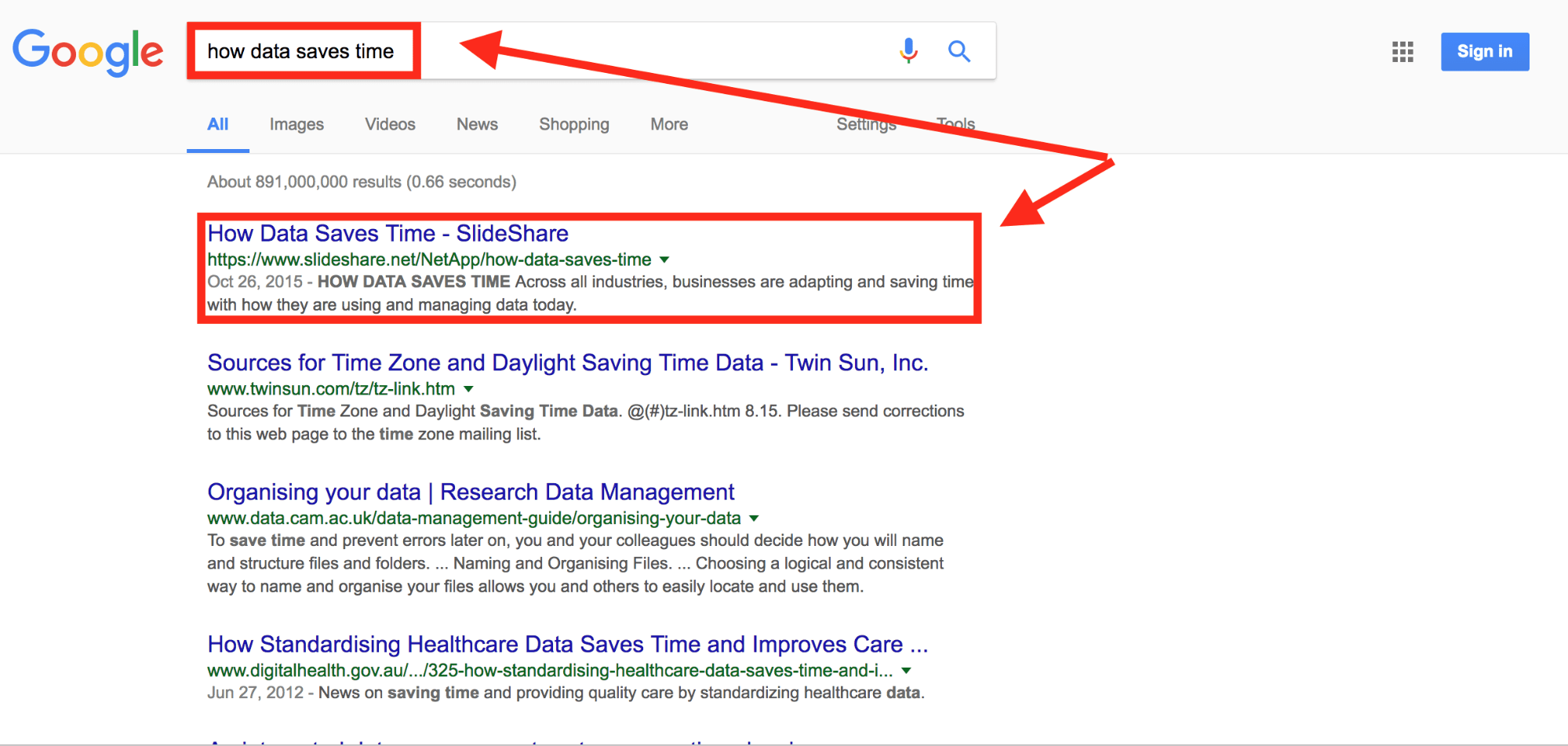Open the Twin Sun Time Zone Sources link
1568x746 pixels.
(567, 363)
